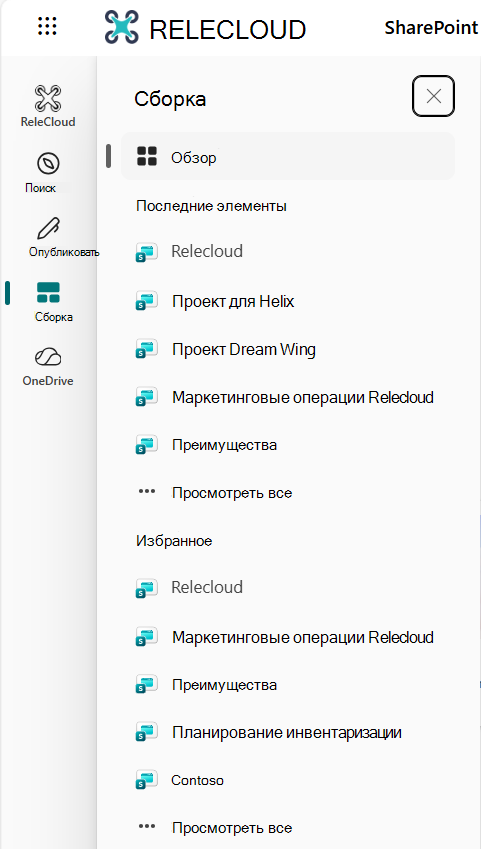Open the Contoso site link
Screen dimensions: 481x849
pyautogui.click(x=197, y=780)
